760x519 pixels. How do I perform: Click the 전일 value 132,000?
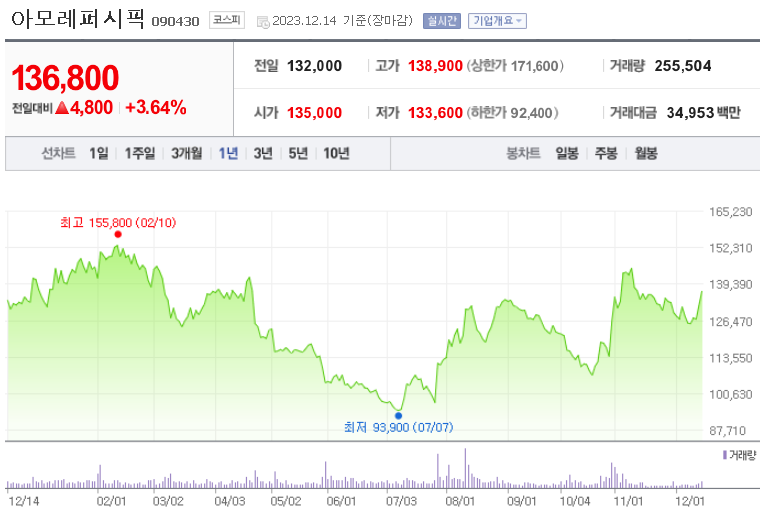(315, 66)
